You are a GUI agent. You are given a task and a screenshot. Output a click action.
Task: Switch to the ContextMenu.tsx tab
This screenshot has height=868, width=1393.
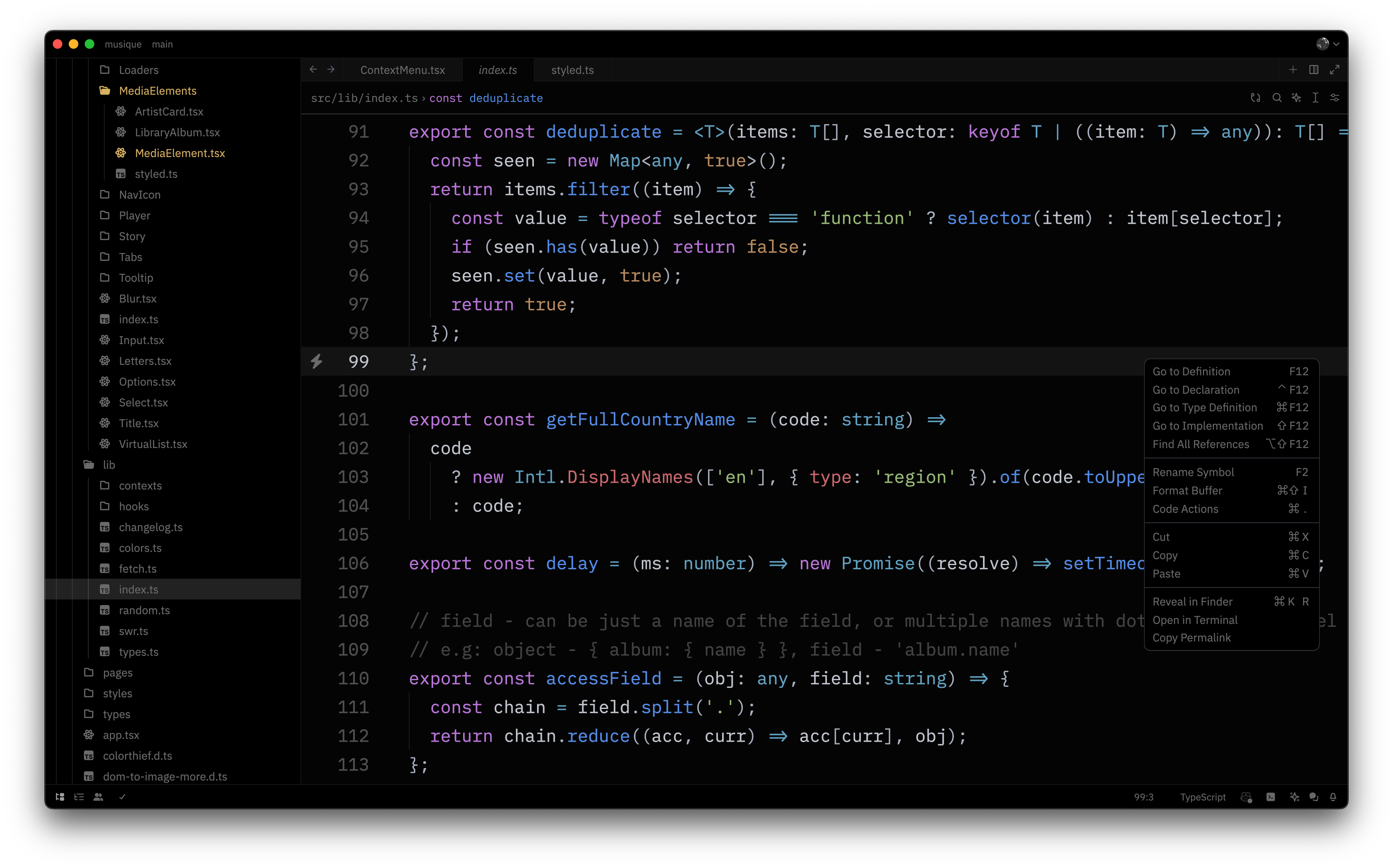click(402, 70)
